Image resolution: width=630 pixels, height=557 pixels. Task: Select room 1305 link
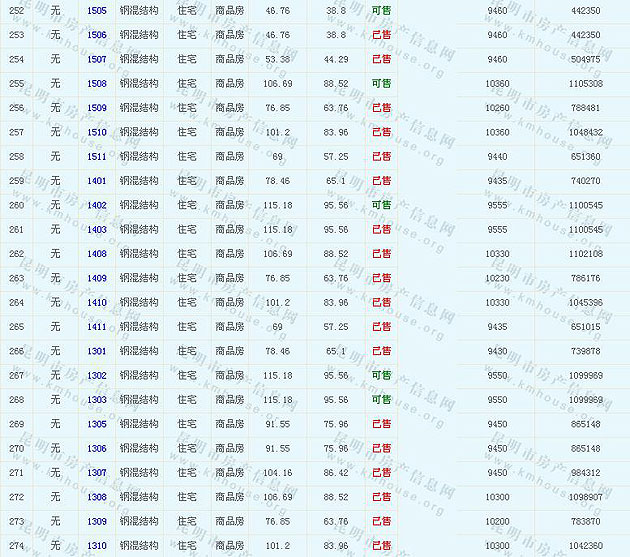tap(97, 424)
